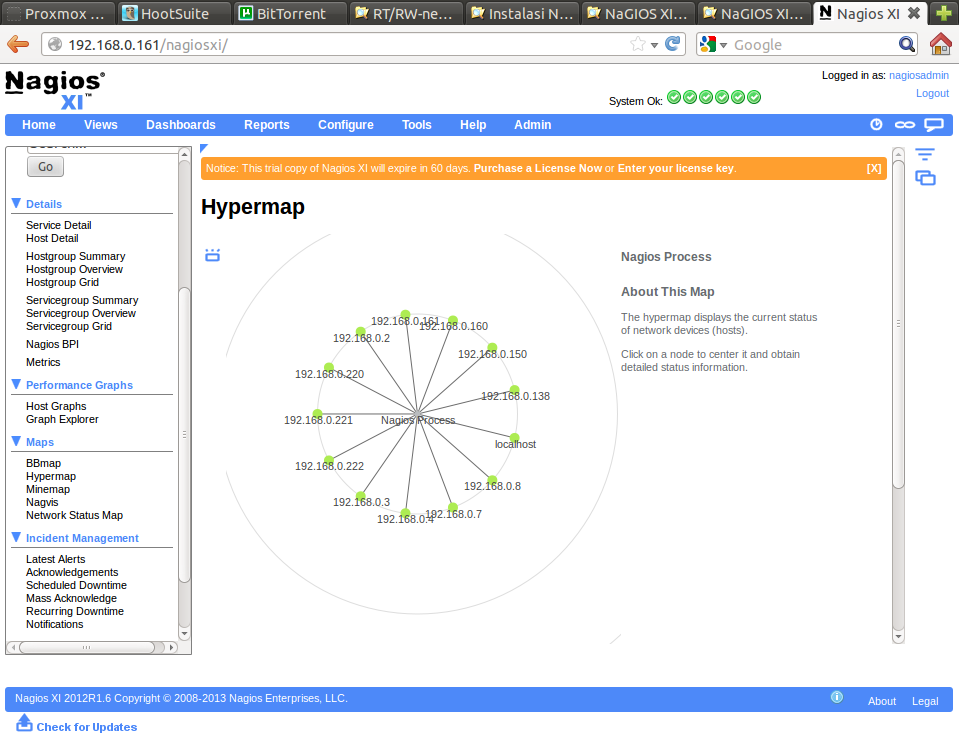
Task: Dismiss the trial notice with [X]
Action: point(873,168)
